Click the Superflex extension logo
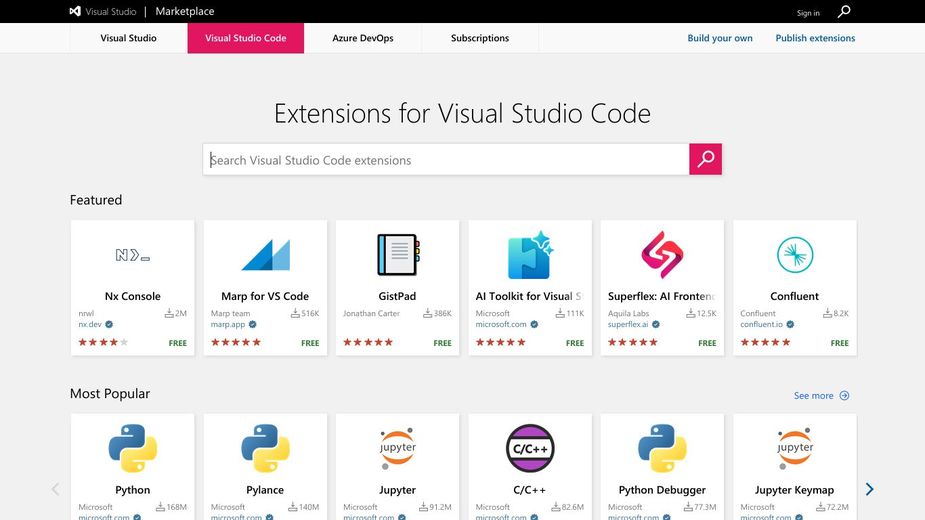The width and height of the screenshot is (925, 520). pyautogui.click(x=662, y=254)
